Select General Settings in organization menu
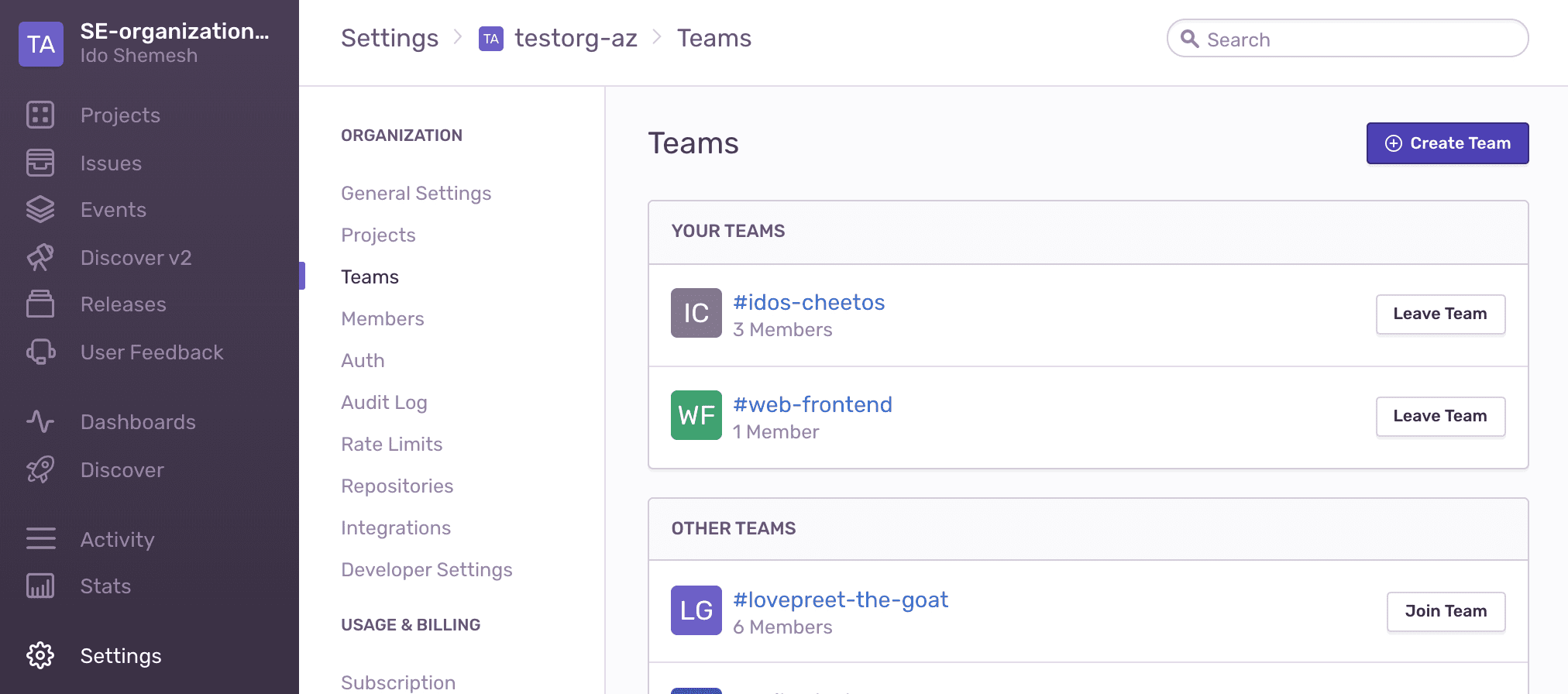The height and width of the screenshot is (694, 1568). coord(416,193)
